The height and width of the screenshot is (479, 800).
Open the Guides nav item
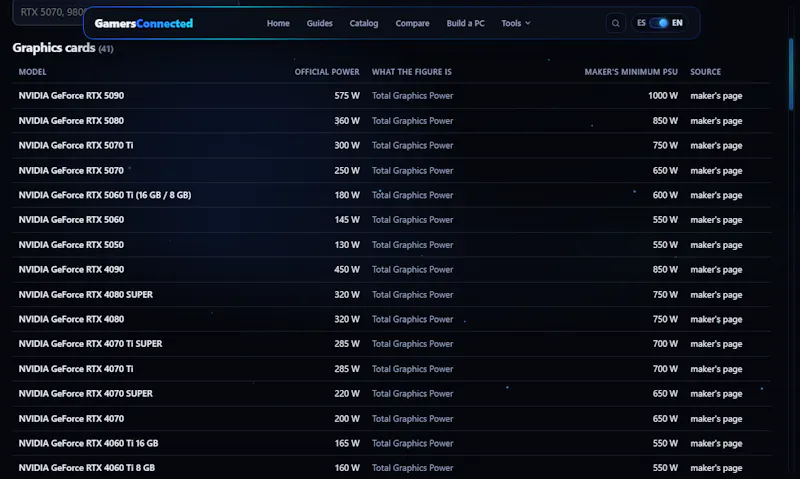coord(319,23)
